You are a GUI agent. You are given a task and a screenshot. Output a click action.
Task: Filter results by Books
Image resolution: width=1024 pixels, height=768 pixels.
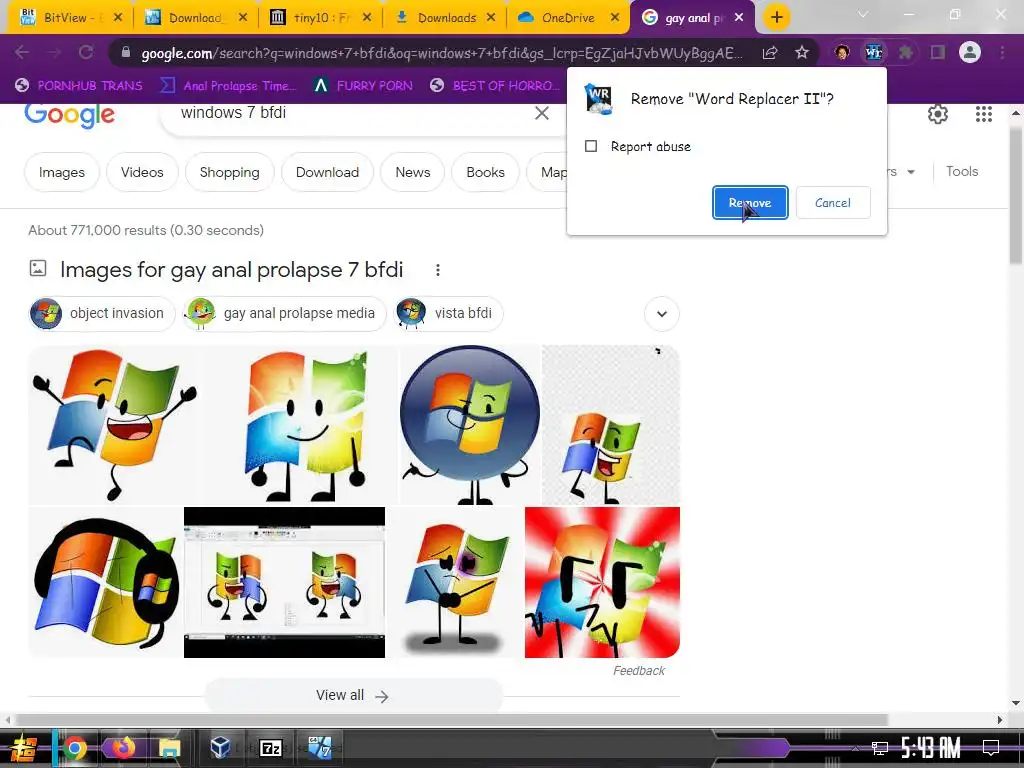pyautogui.click(x=485, y=172)
